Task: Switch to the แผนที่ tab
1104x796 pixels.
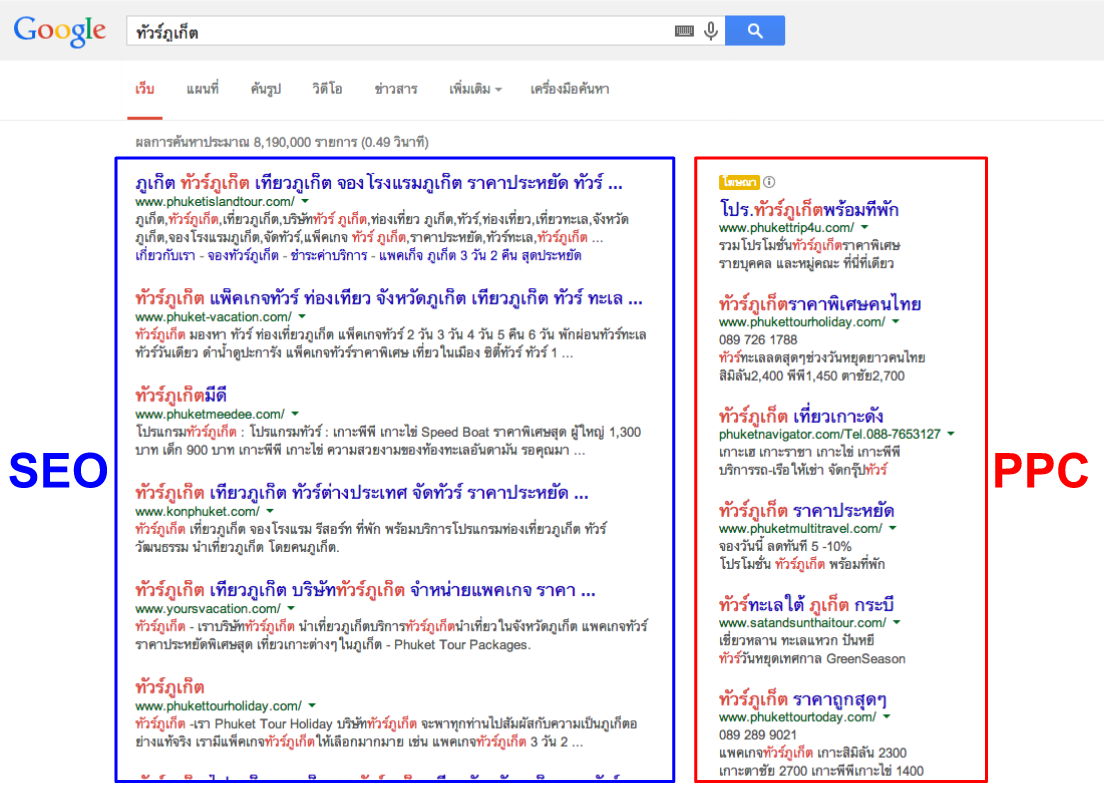Action: (203, 89)
